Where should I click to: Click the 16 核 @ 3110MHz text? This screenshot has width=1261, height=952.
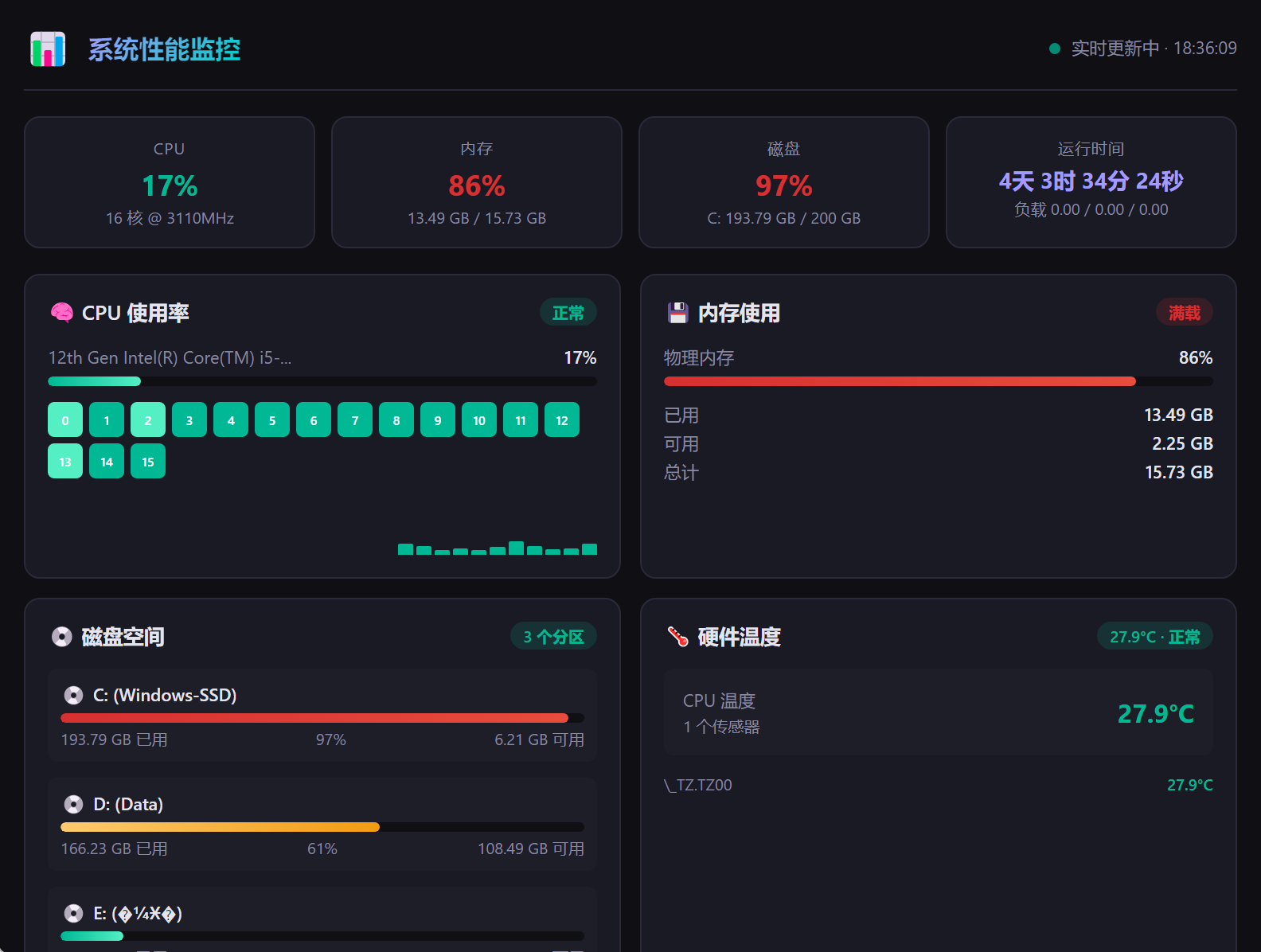[x=170, y=219]
